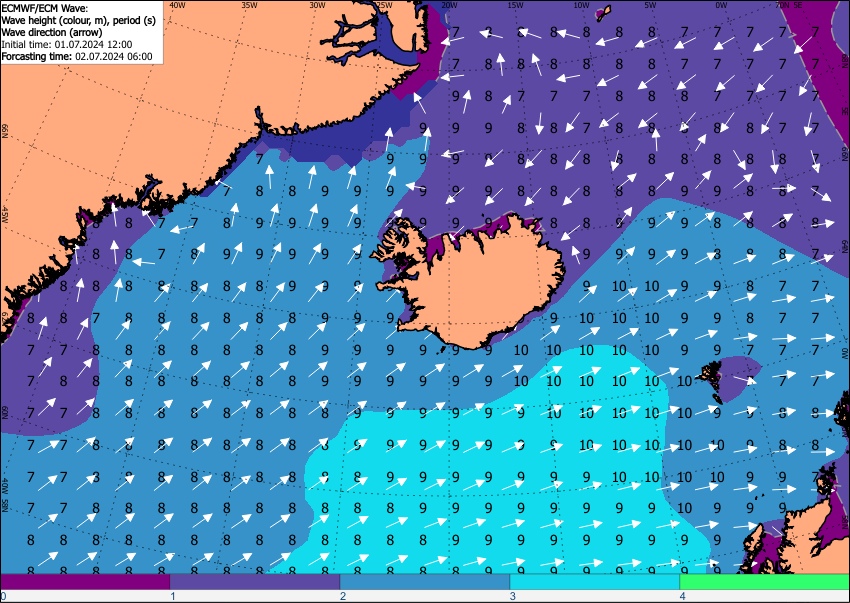The height and width of the screenshot is (603, 850).
Task: Click the 40W longitude label at top
Action: pos(177,5)
